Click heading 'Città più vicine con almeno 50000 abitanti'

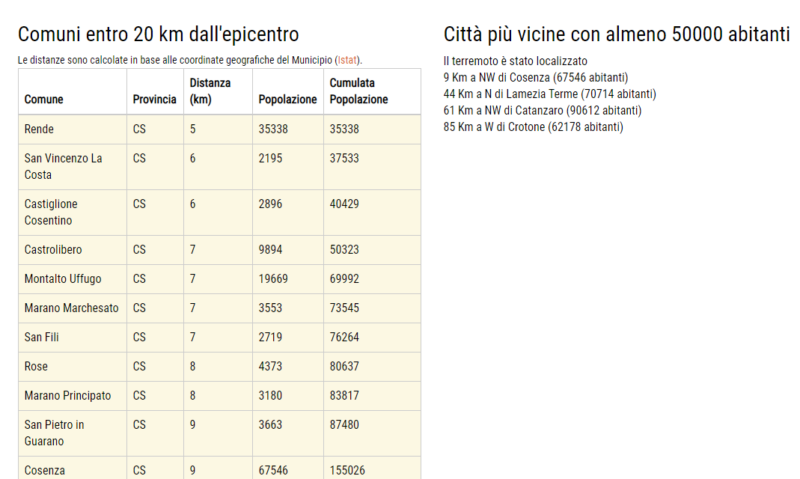coord(616,35)
